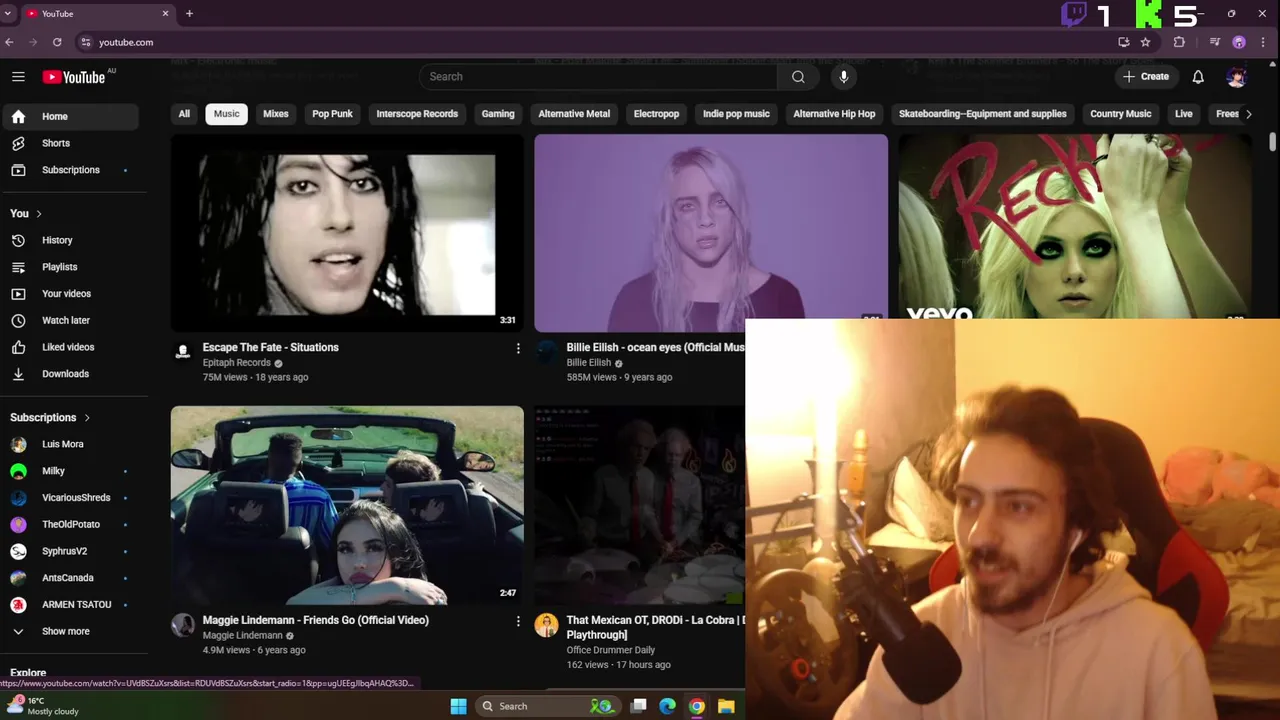Open History in the sidebar

[70, 240]
